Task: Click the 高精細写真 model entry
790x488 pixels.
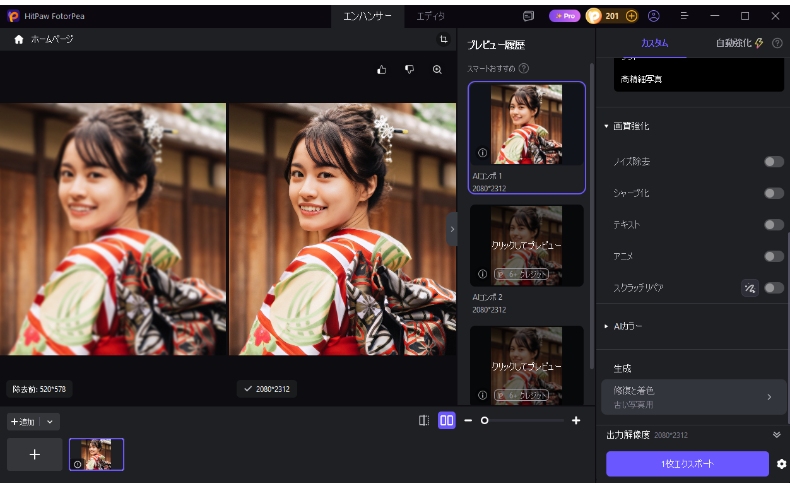Action: 641,79
